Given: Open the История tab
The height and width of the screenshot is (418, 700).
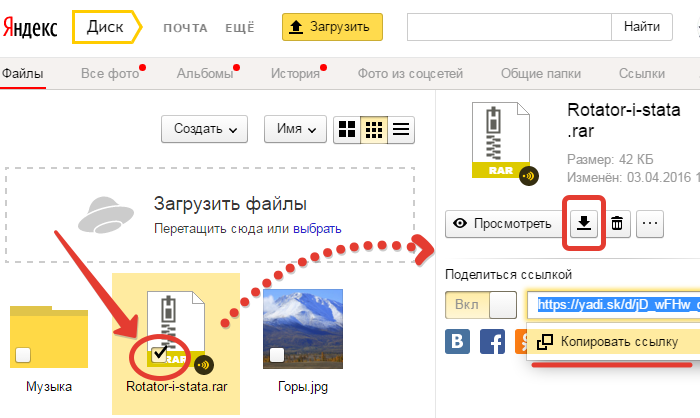Looking at the screenshot, I should 295,73.
